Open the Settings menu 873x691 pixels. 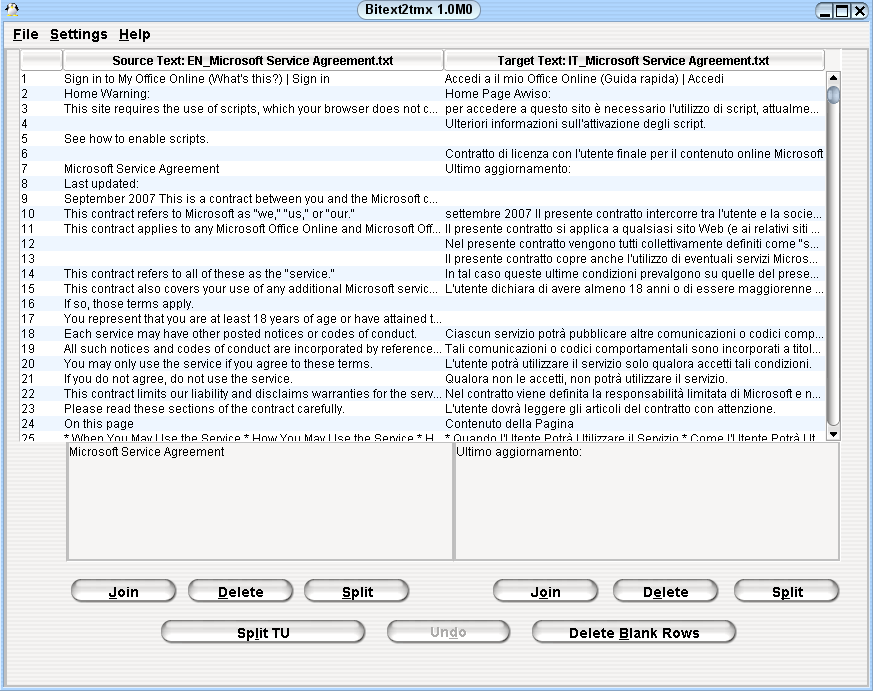click(79, 35)
